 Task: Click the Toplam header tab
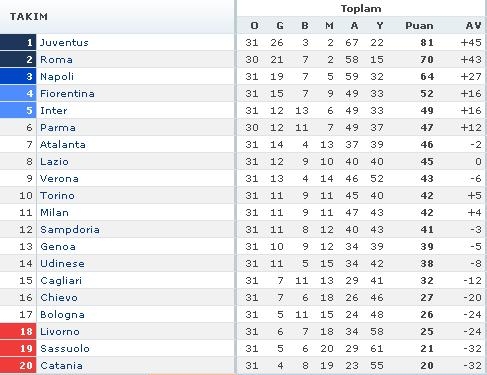point(361,9)
